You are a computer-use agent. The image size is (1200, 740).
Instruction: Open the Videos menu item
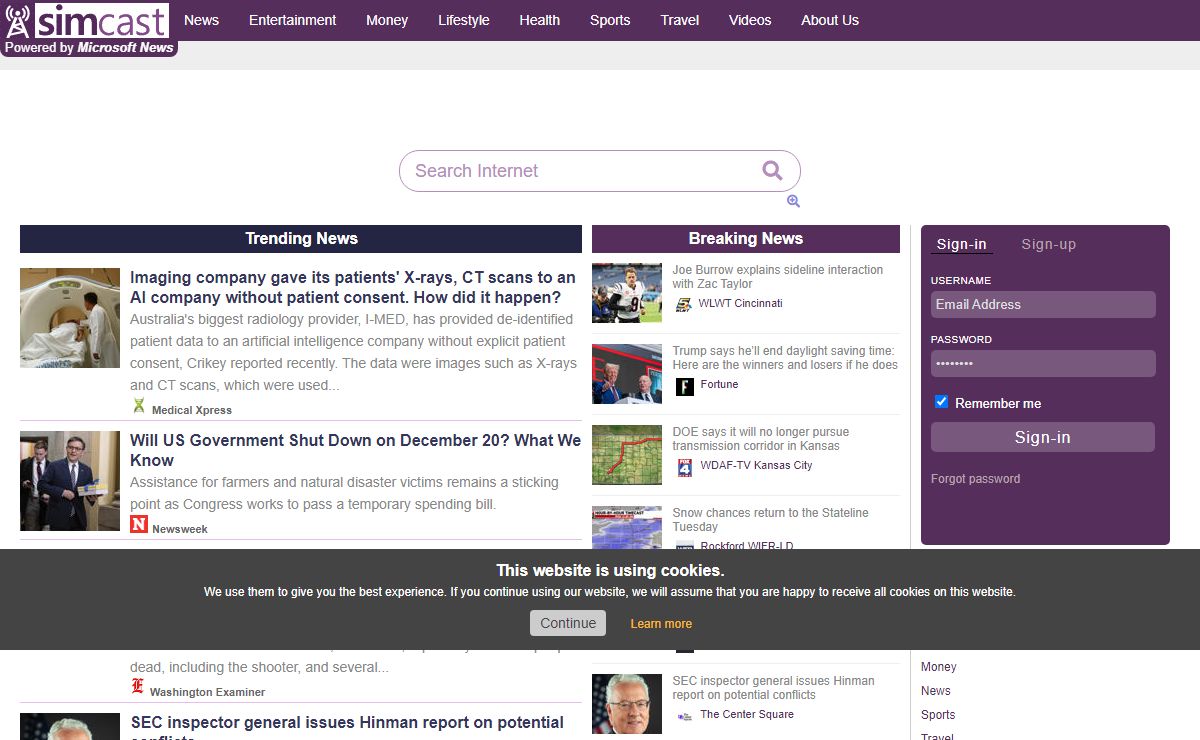750,20
